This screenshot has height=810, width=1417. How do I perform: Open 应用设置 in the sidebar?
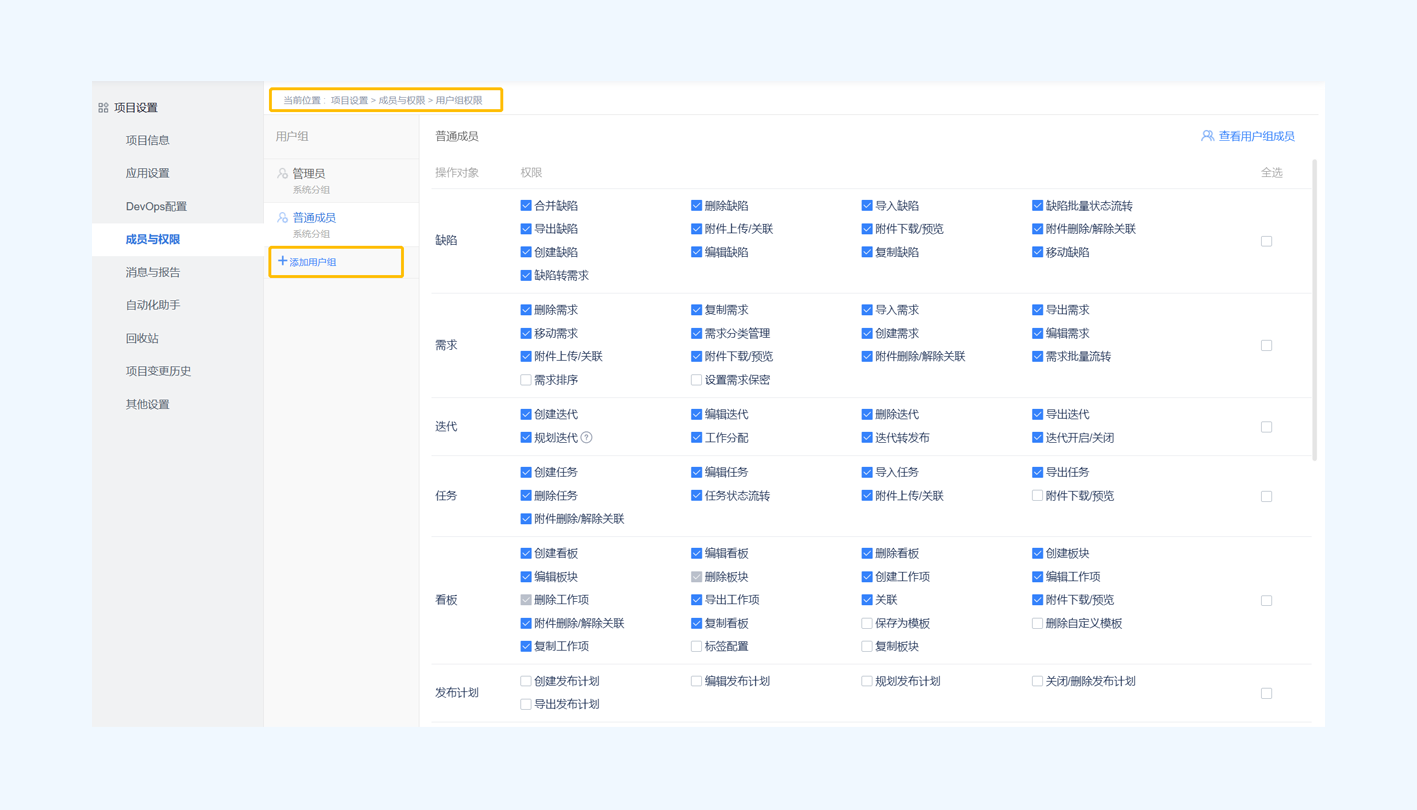coord(147,173)
